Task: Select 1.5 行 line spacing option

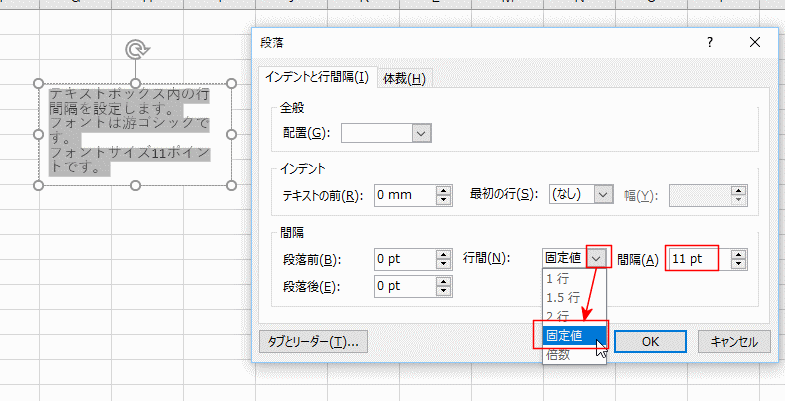Action: pos(574,297)
